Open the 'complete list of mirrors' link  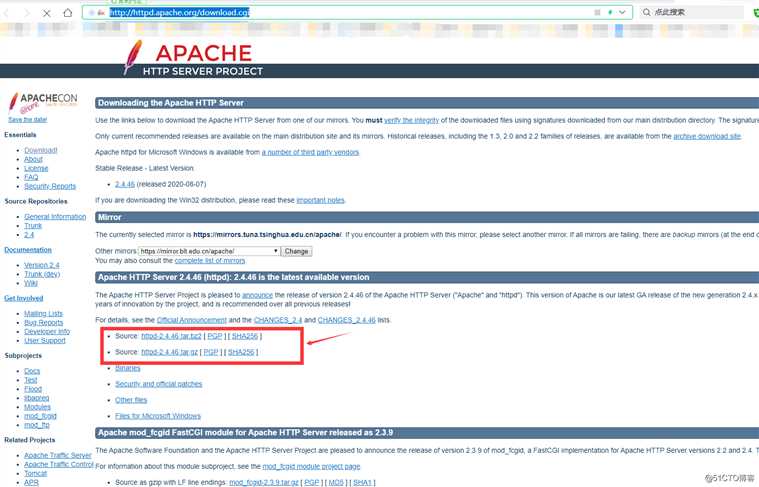click(210, 260)
